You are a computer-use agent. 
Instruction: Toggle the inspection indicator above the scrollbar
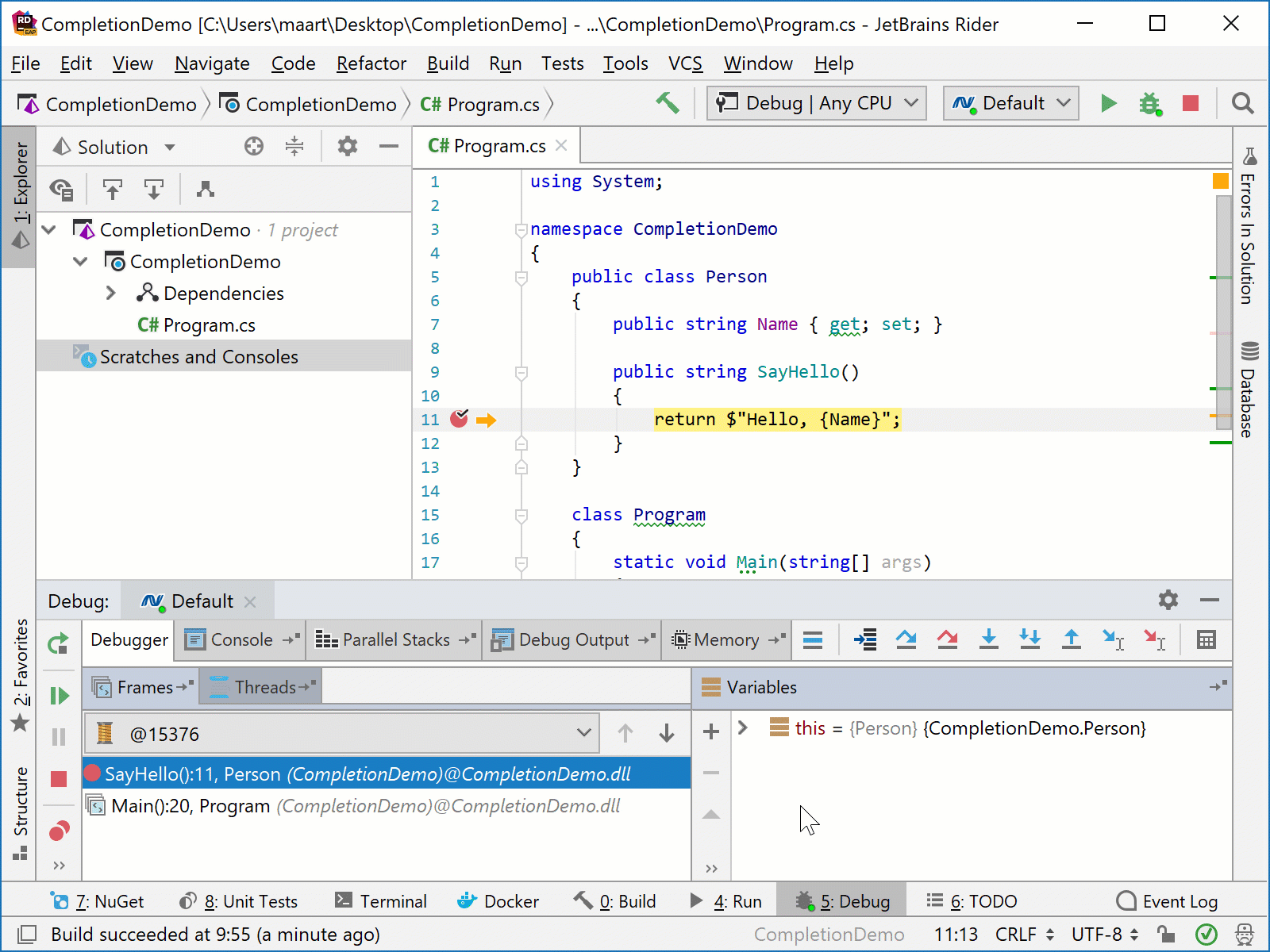point(1219,181)
